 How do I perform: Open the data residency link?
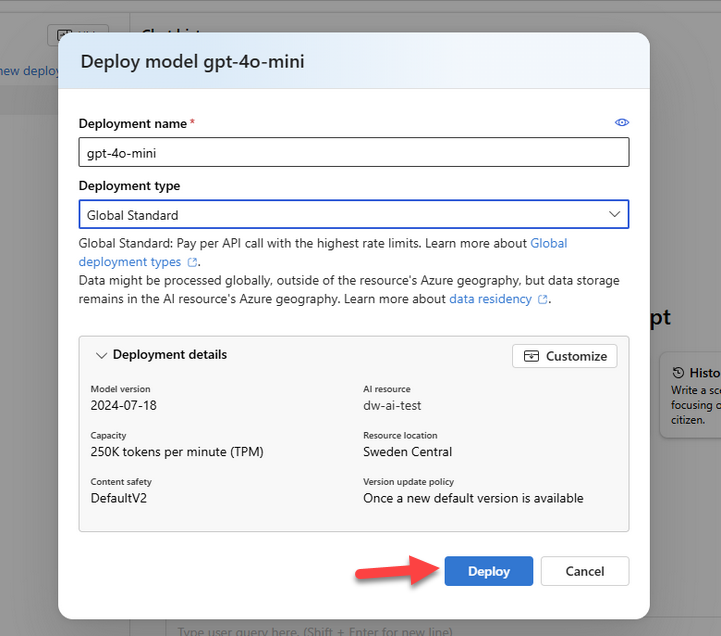[x=490, y=299]
